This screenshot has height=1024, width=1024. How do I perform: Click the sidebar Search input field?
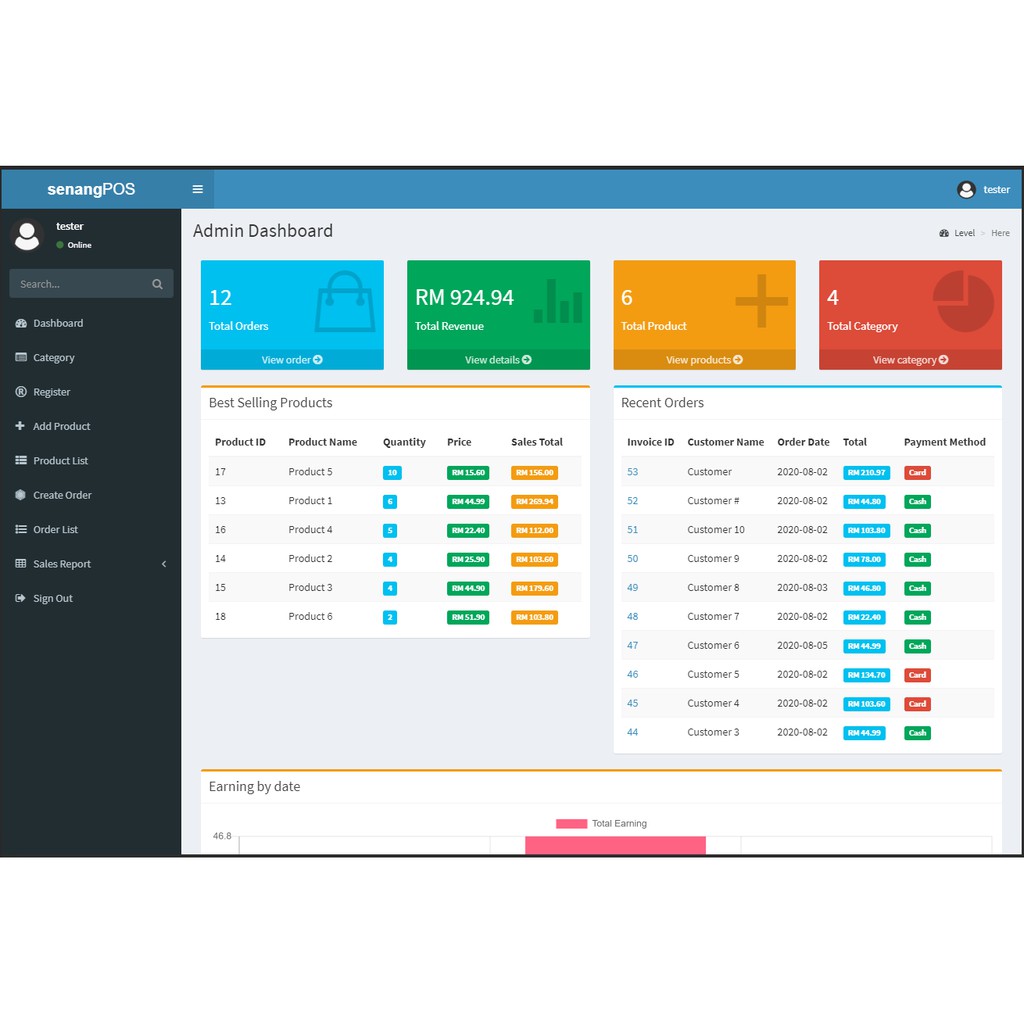[x=80, y=284]
